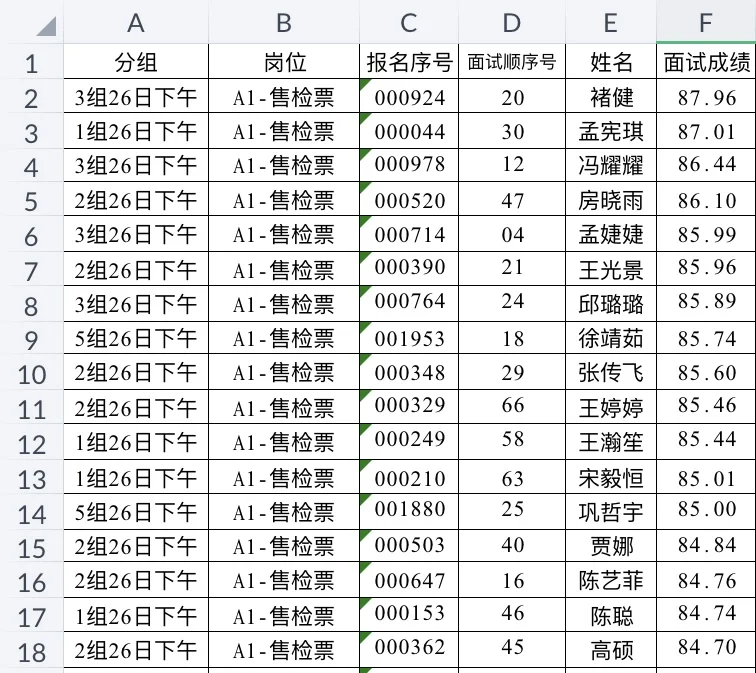
Task: Click the select-all corner triangle
Action: pyautogui.click(x=47, y=26)
